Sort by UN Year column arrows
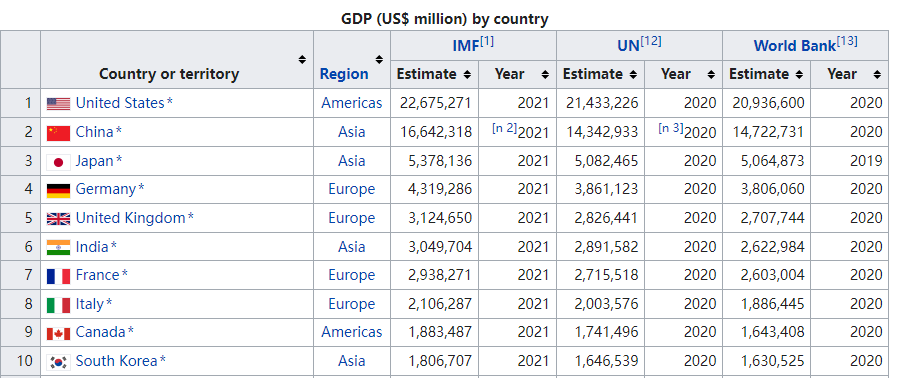898x378 pixels. [711, 74]
